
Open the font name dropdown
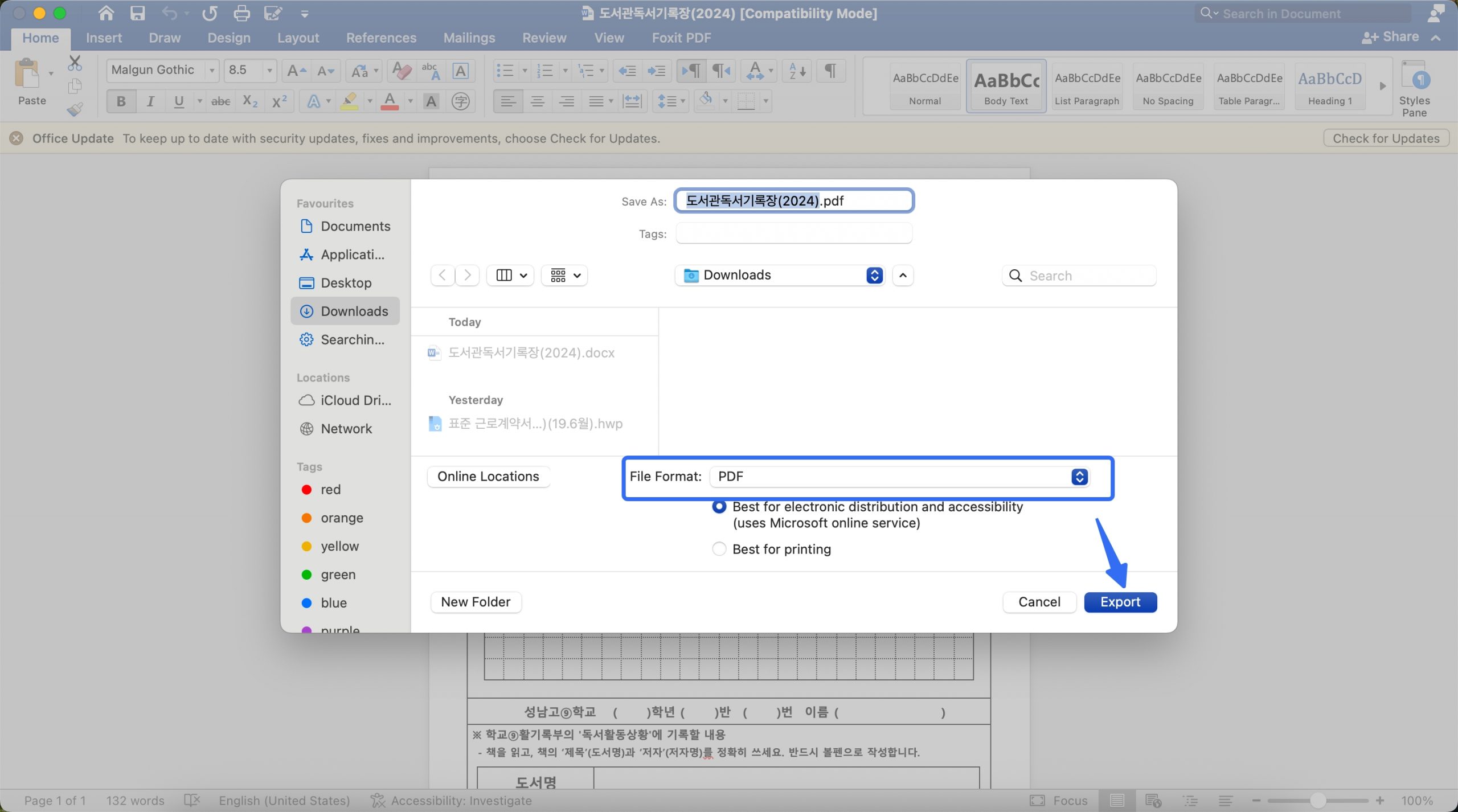click(212, 71)
